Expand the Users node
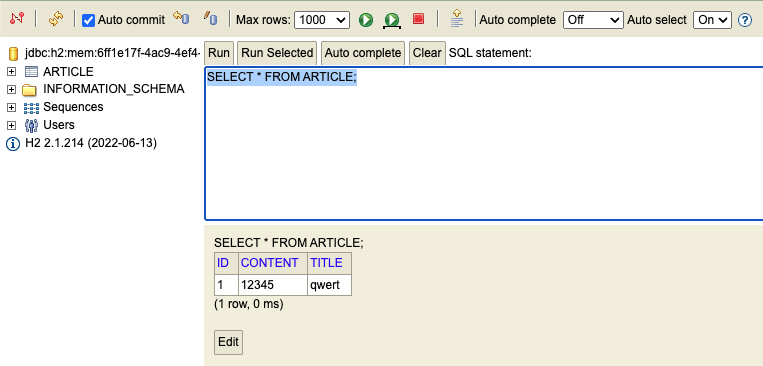This screenshot has height=366, width=763. click(x=11, y=126)
